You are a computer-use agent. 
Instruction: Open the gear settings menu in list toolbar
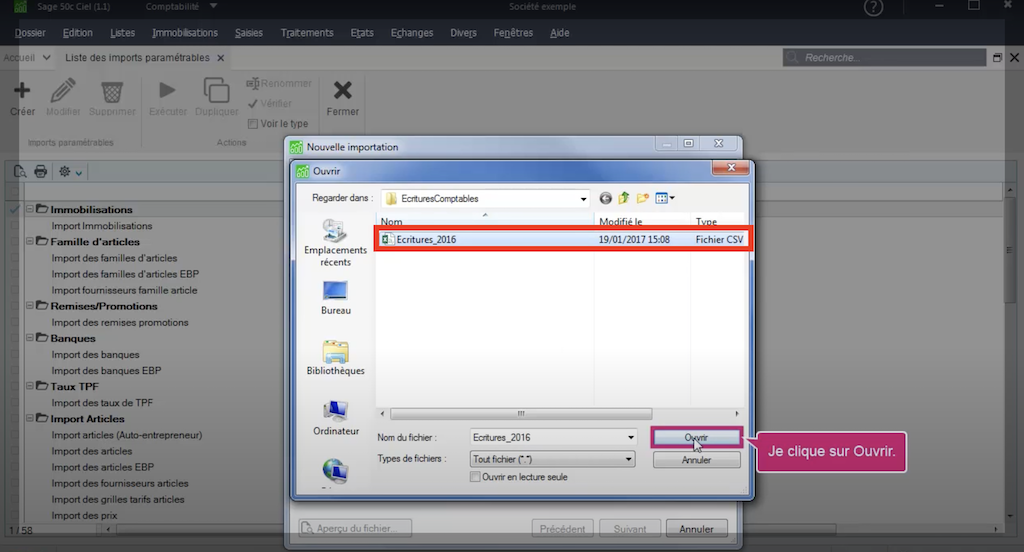[70, 172]
